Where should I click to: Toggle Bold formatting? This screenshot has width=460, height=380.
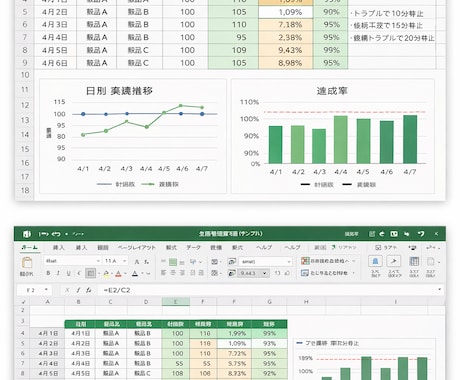click(48, 273)
